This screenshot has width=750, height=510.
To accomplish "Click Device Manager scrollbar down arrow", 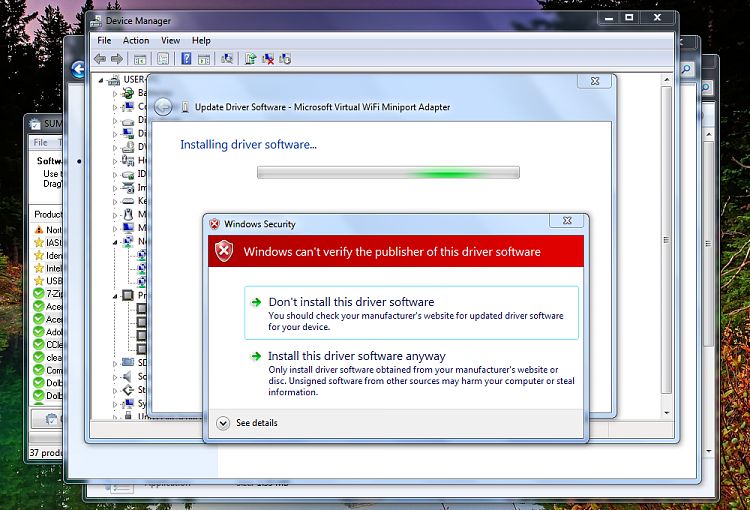I will click(x=667, y=413).
